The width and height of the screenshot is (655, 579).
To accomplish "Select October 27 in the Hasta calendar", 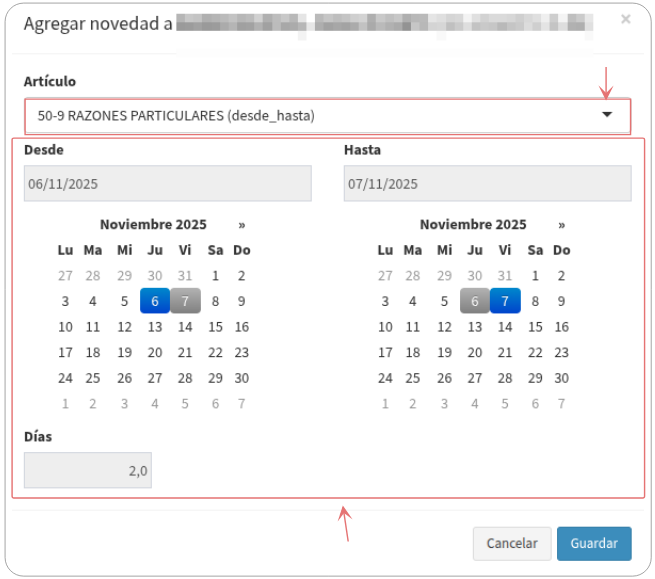I will pyautogui.click(x=385, y=276).
